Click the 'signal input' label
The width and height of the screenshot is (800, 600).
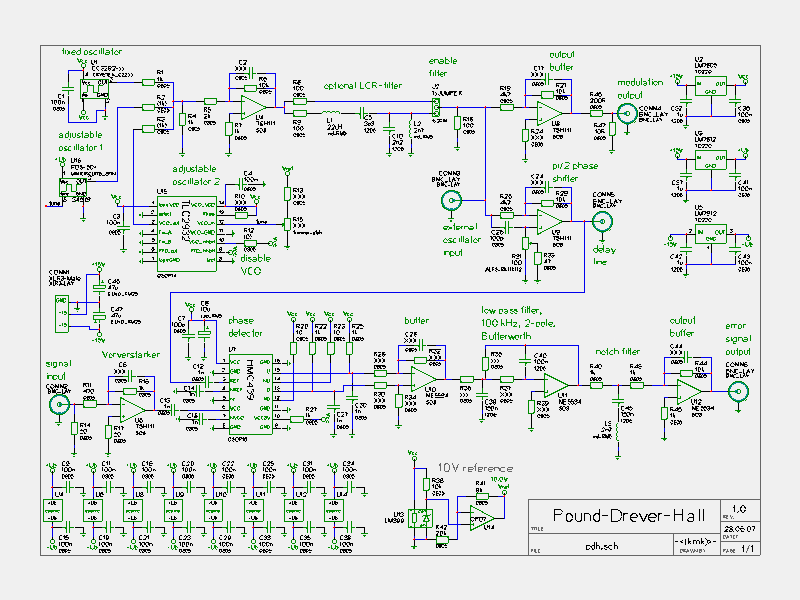point(59,370)
